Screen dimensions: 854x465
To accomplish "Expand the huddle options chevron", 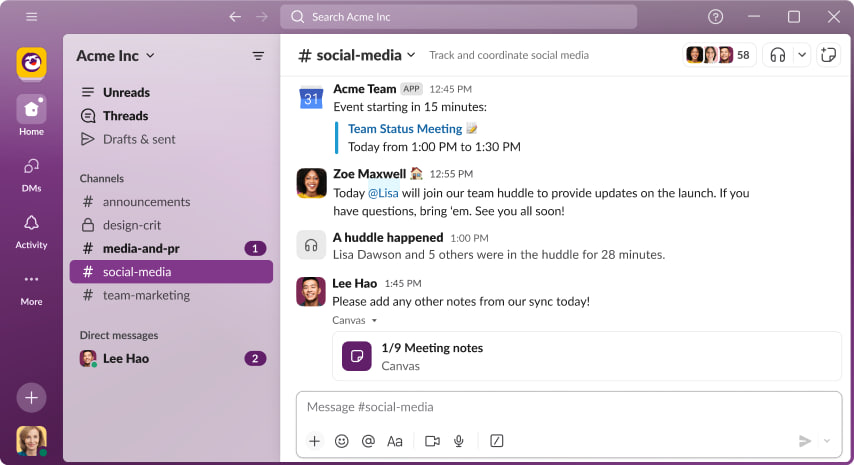I will [x=801, y=55].
